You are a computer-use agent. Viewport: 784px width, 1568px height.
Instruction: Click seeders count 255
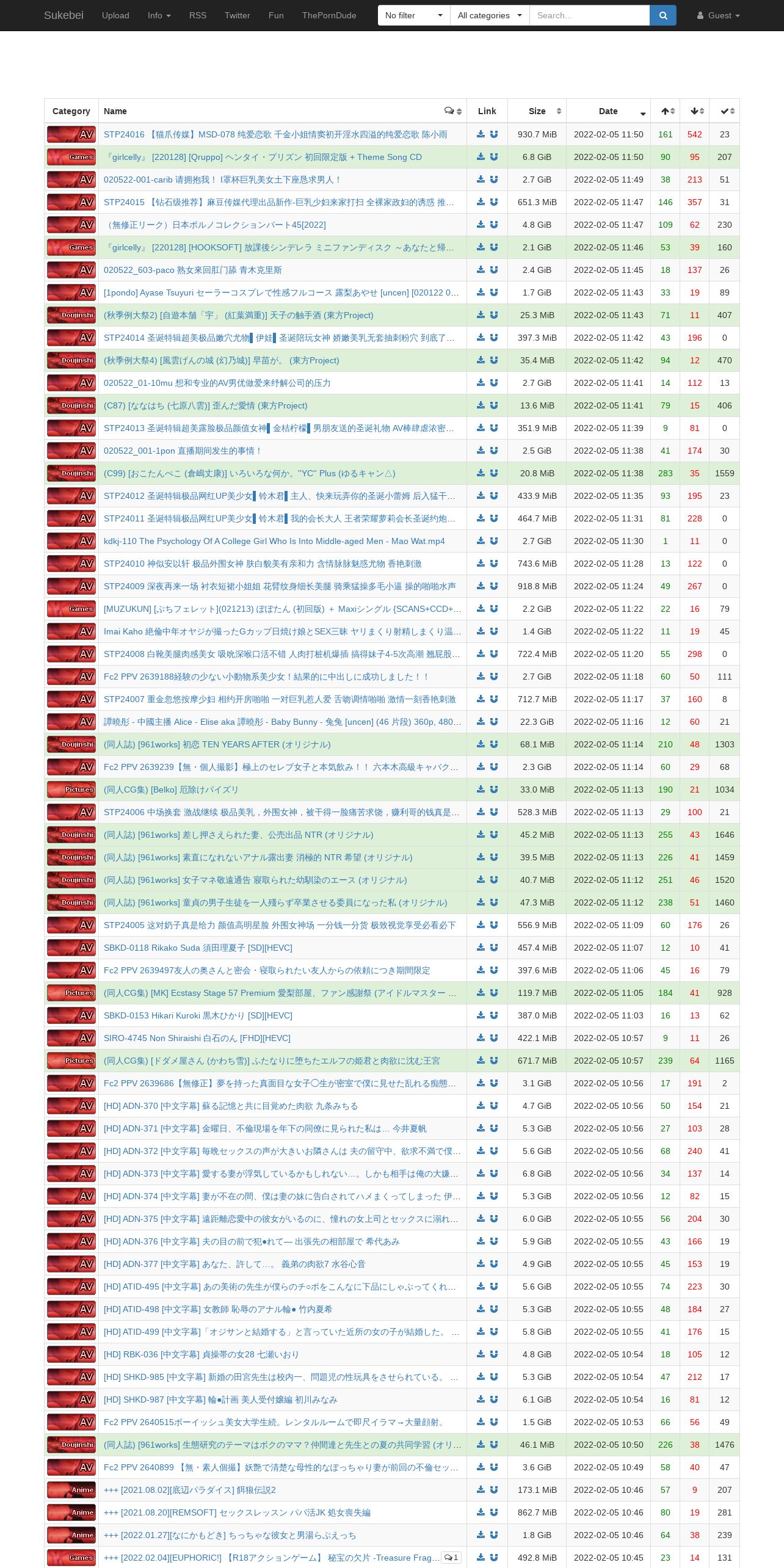(666, 835)
